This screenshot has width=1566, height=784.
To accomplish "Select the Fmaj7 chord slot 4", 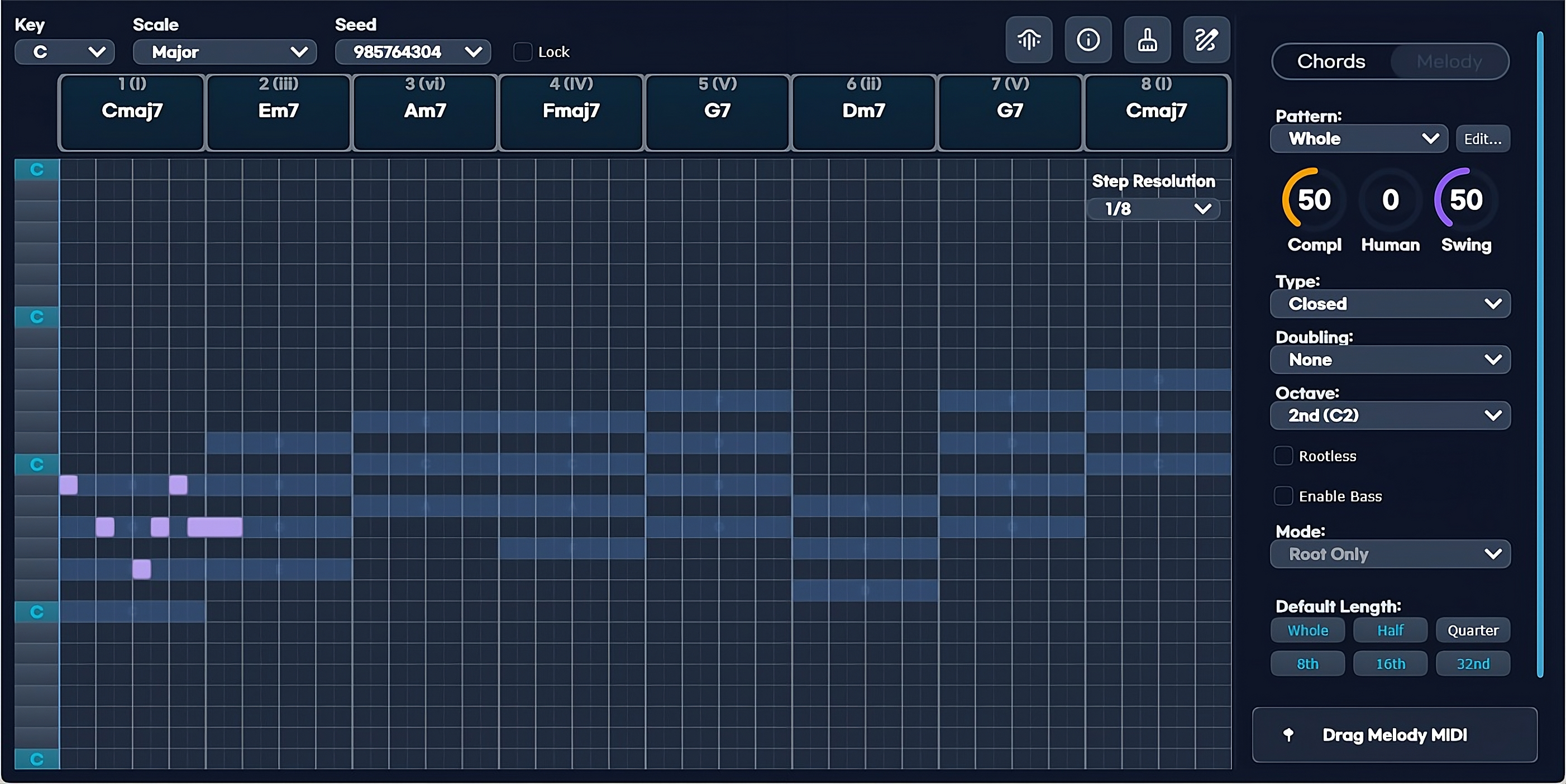I will tap(570, 112).
